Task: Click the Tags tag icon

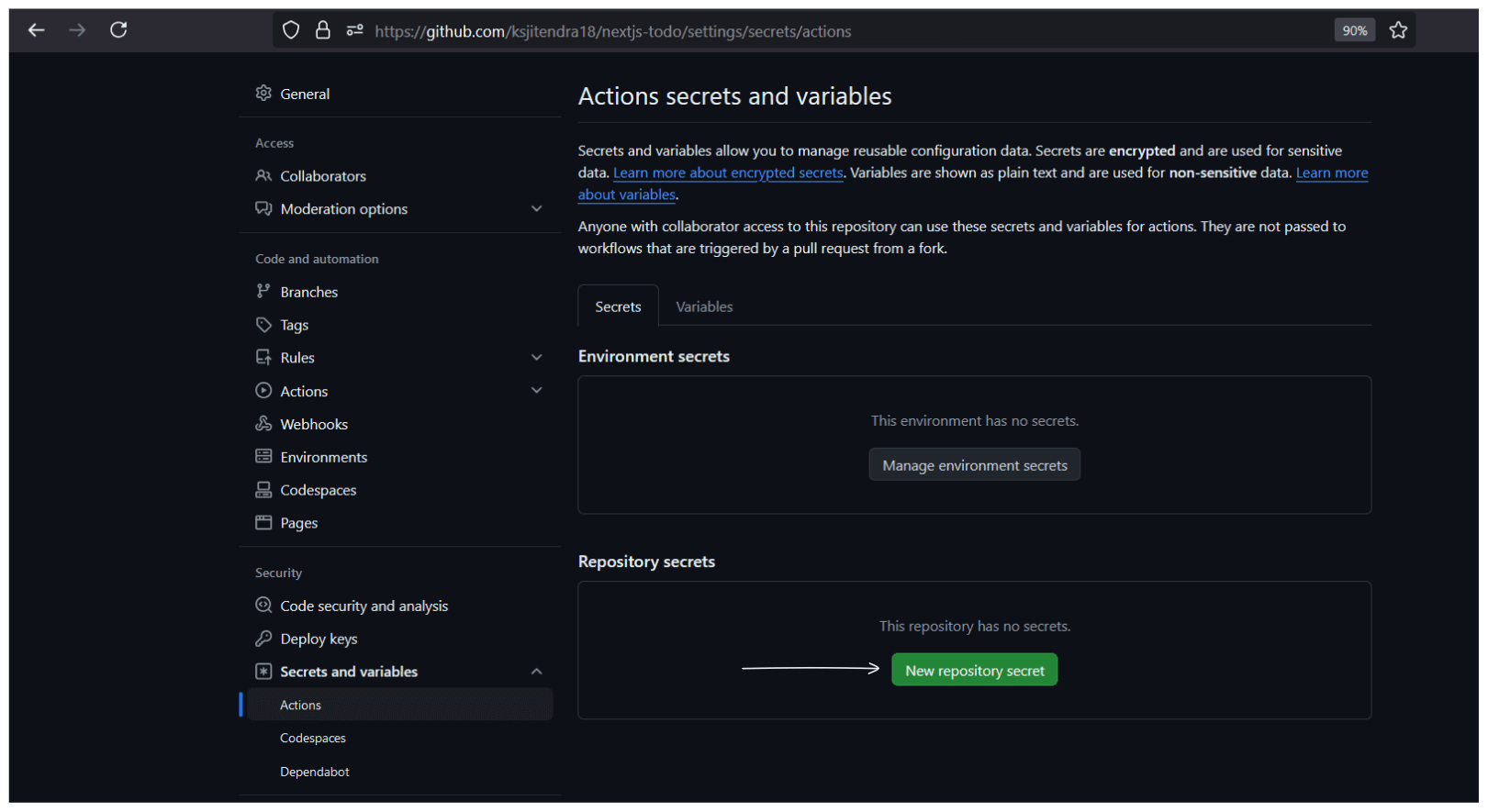Action: click(263, 324)
